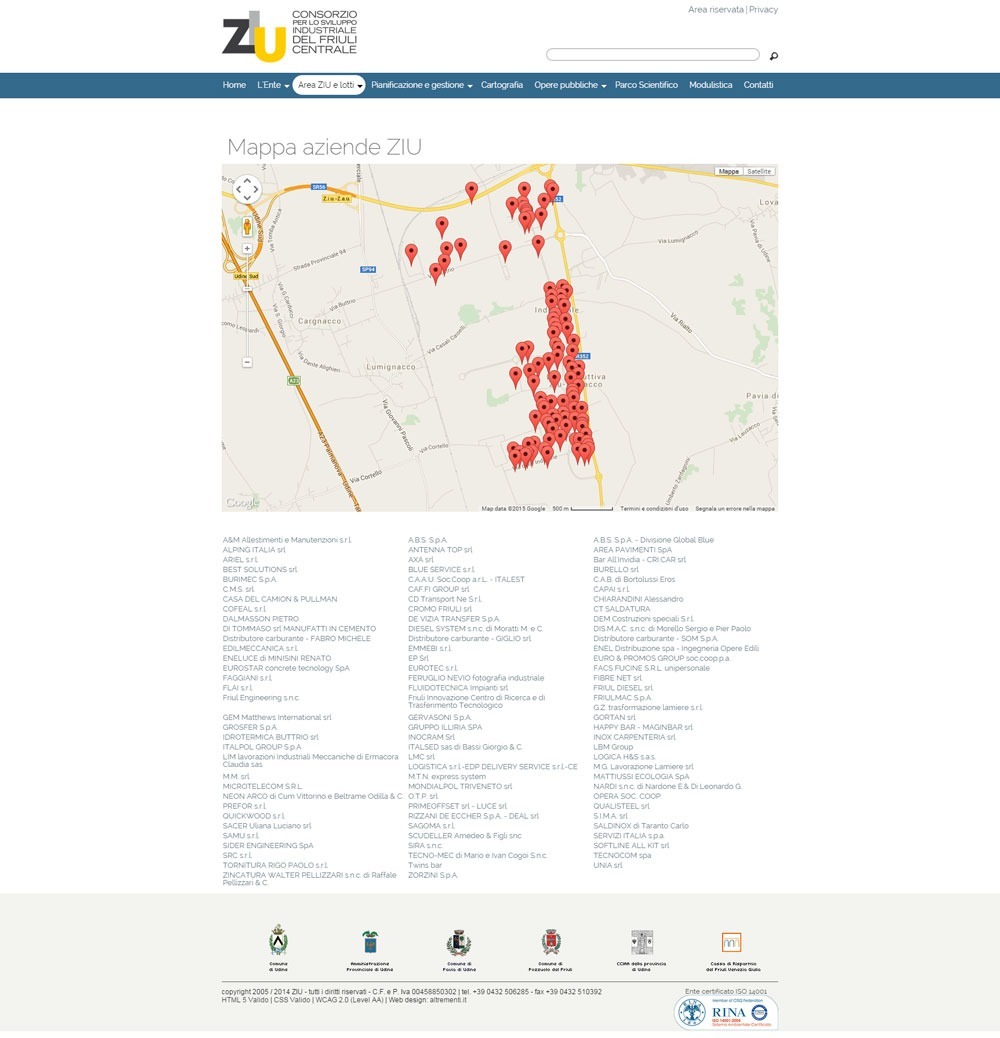The height and width of the screenshot is (1038, 1000).
Task: Click the leftmost red map marker
Action: pos(411,254)
